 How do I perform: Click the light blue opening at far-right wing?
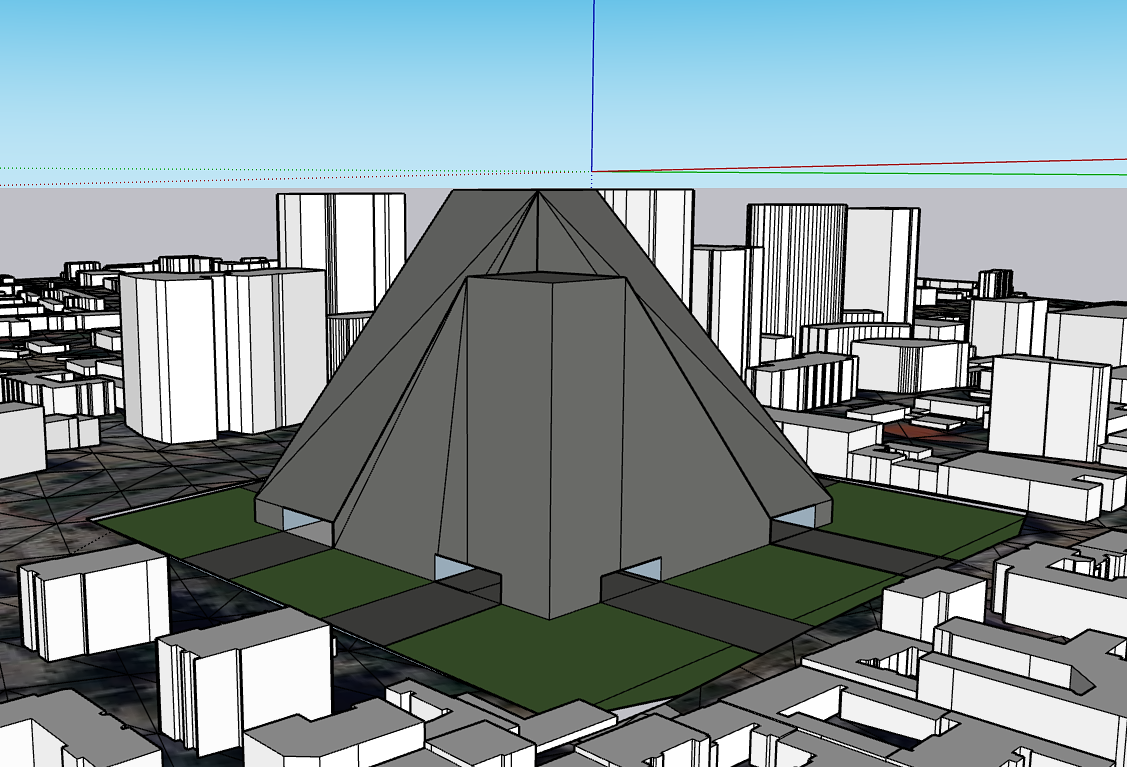(794, 516)
